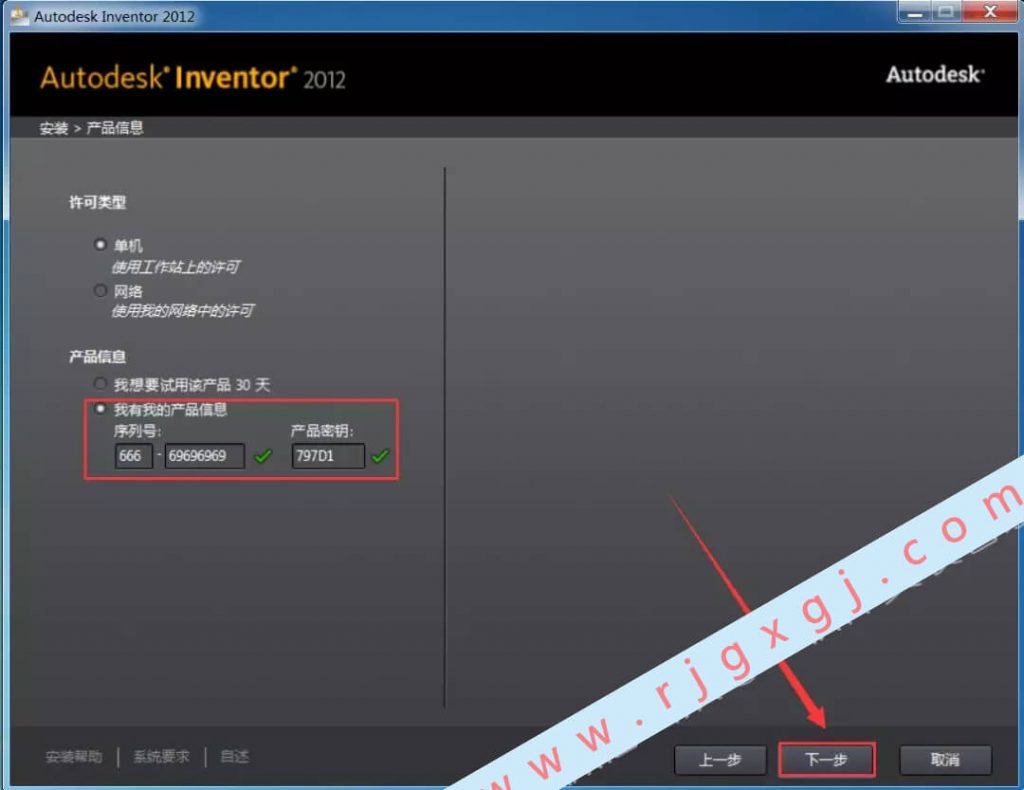Image resolution: width=1024 pixels, height=790 pixels.
Task: Click the 许可类型 section heading
Action: tap(97, 202)
